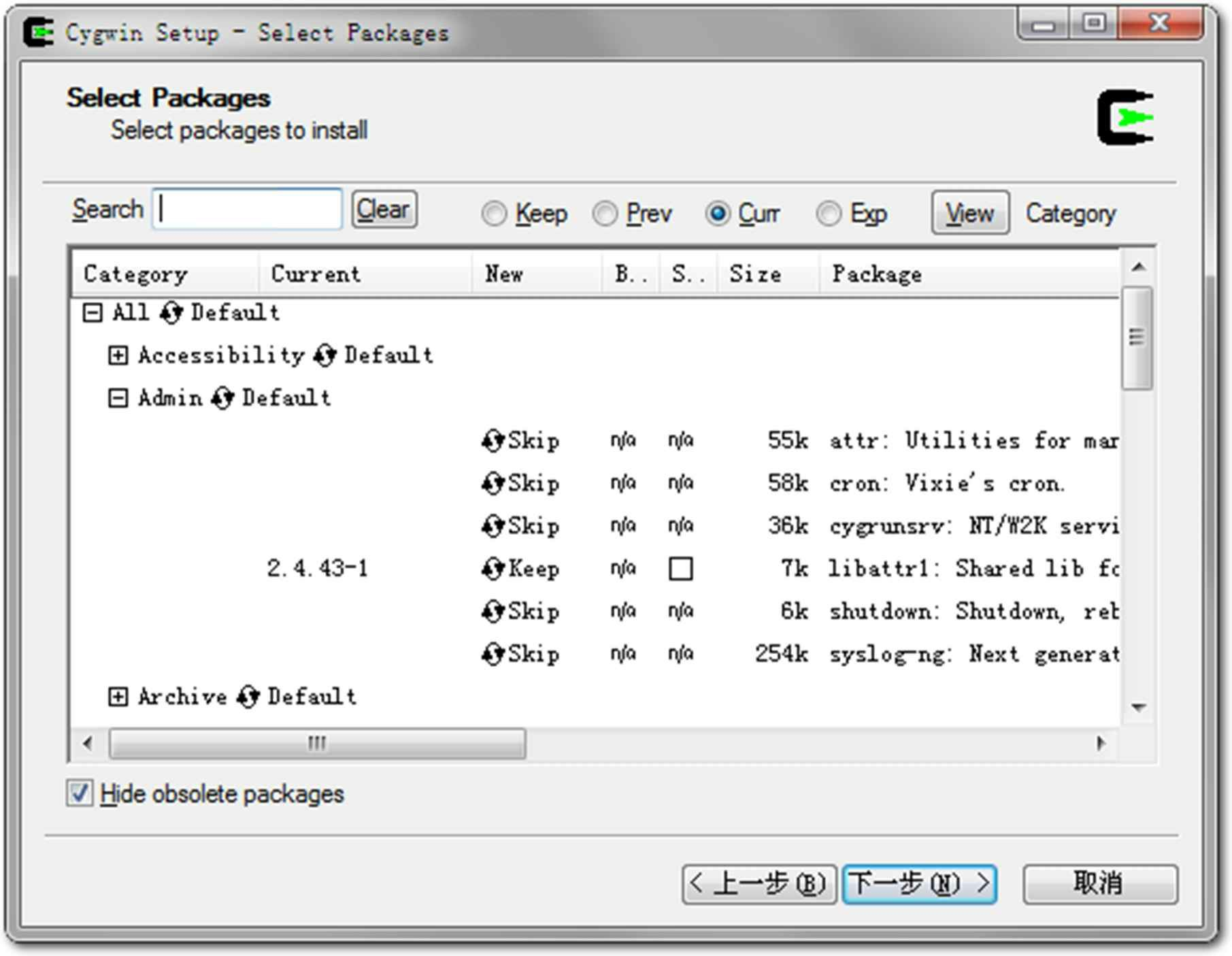1232x956 pixels.
Task: Click the attr: Utilities package description
Action: pos(973,441)
